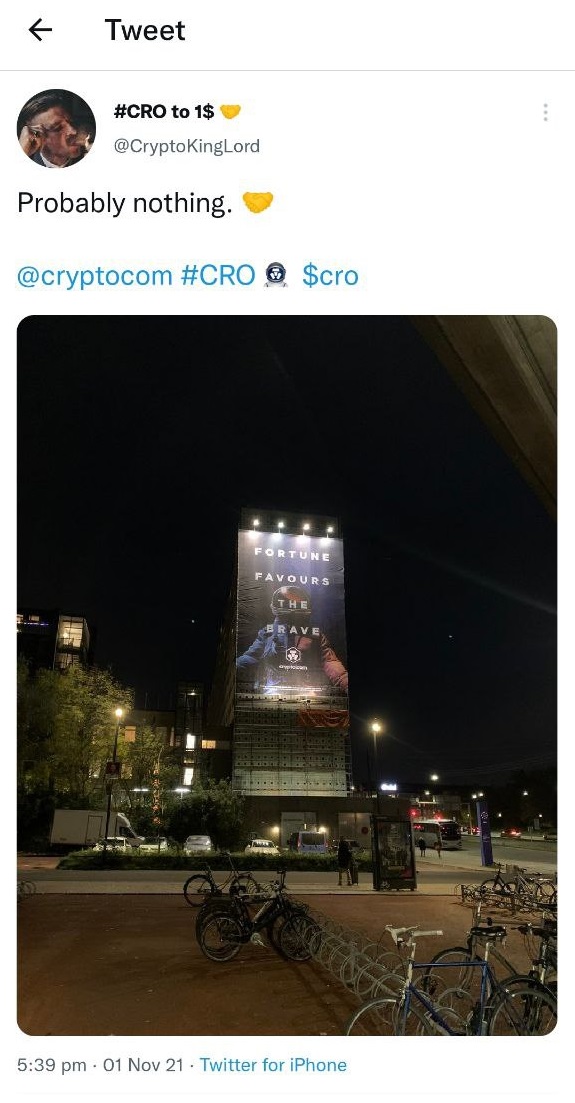The width and height of the screenshot is (575, 1103).
Task: Open the #CRO hashtag link
Action: point(218,275)
